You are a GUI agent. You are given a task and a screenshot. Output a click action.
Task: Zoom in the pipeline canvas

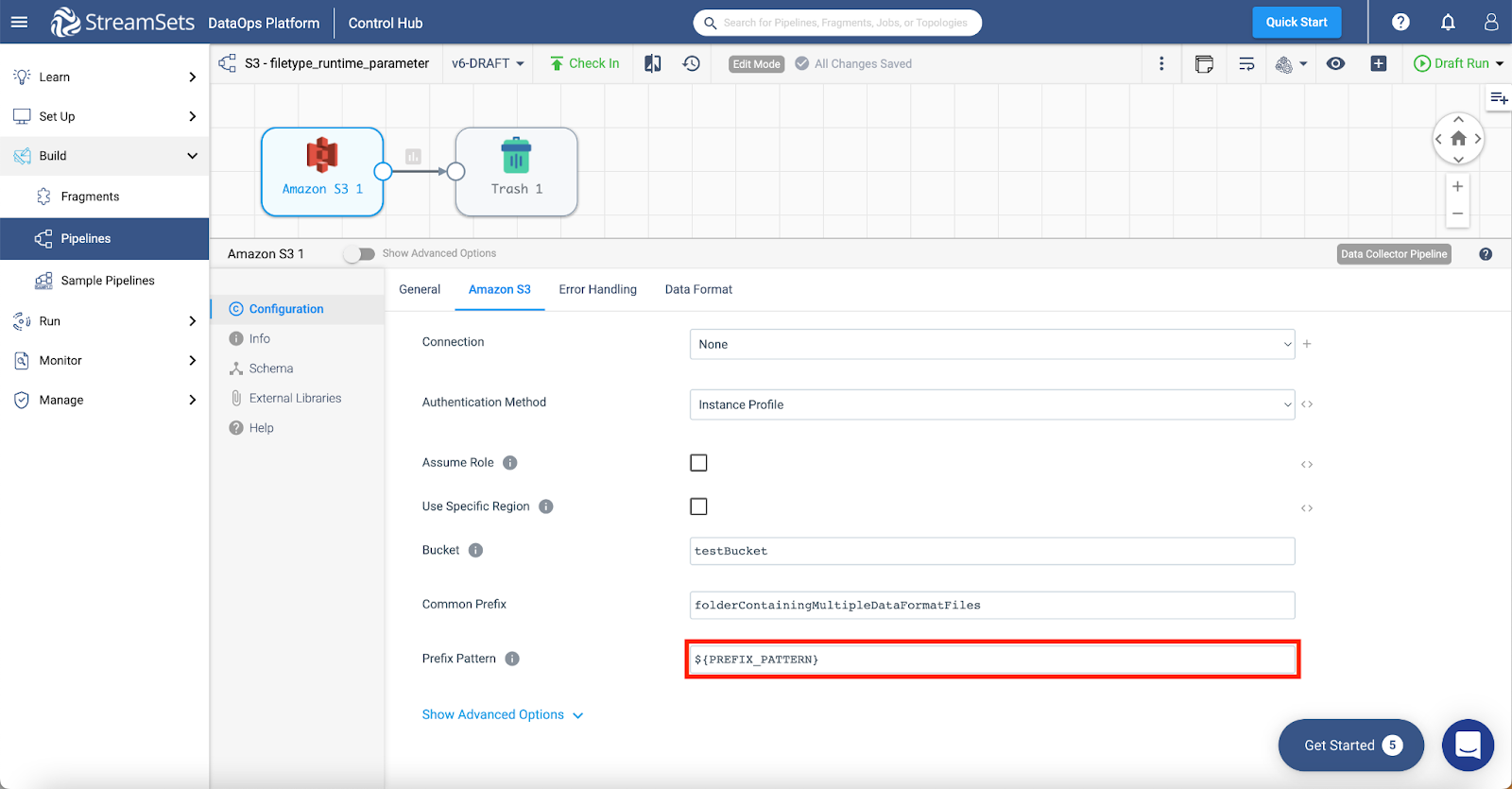pyautogui.click(x=1458, y=186)
